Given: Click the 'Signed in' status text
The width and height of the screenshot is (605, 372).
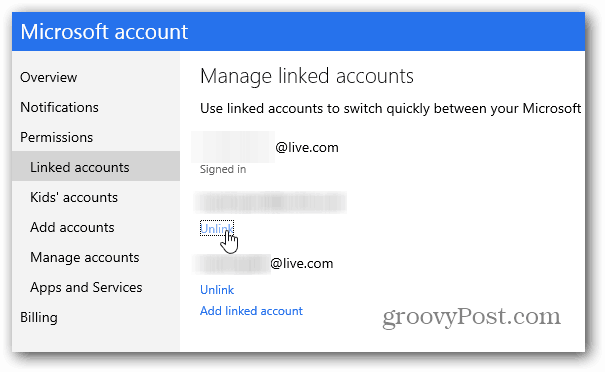Looking at the screenshot, I should point(223,169).
